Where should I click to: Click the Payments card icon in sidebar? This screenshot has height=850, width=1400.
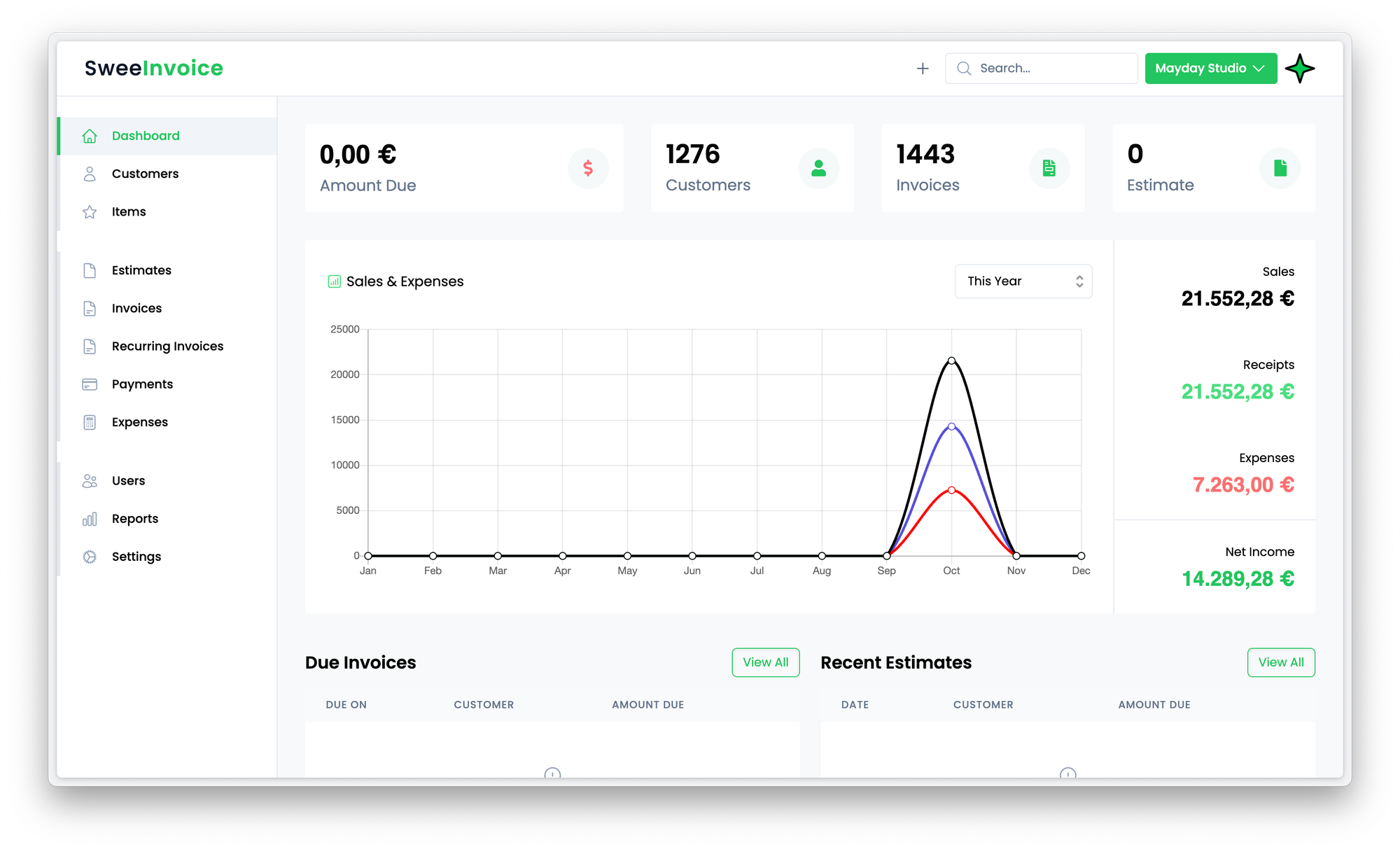click(x=90, y=384)
